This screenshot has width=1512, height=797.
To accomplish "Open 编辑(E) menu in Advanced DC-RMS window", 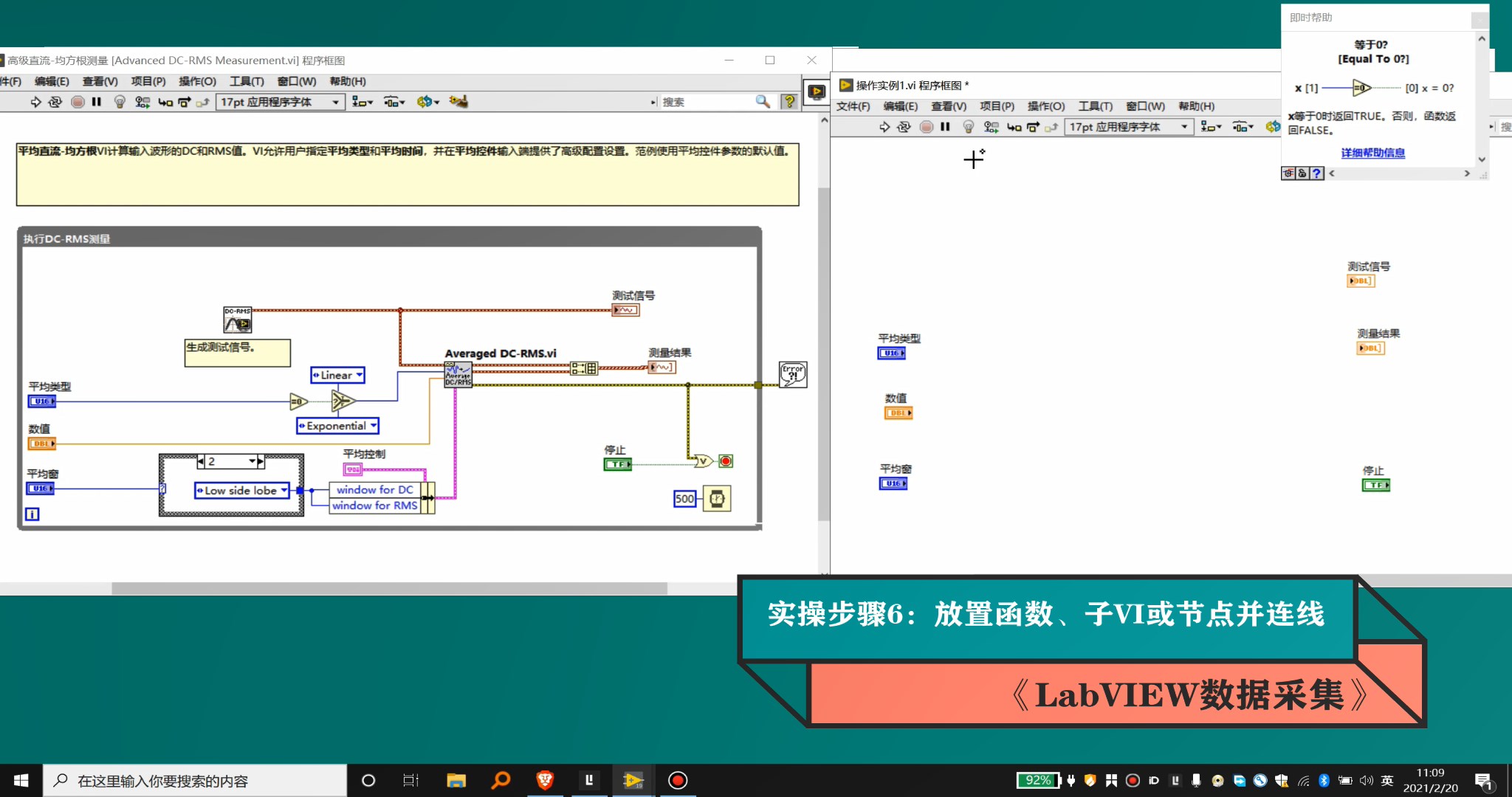I will pyautogui.click(x=52, y=81).
